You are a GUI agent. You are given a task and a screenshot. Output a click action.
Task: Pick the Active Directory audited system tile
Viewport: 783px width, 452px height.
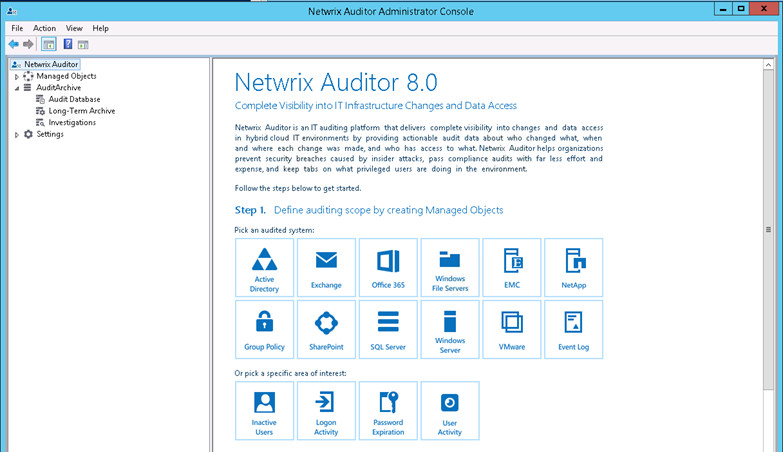pyautogui.click(x=264, y=268)
